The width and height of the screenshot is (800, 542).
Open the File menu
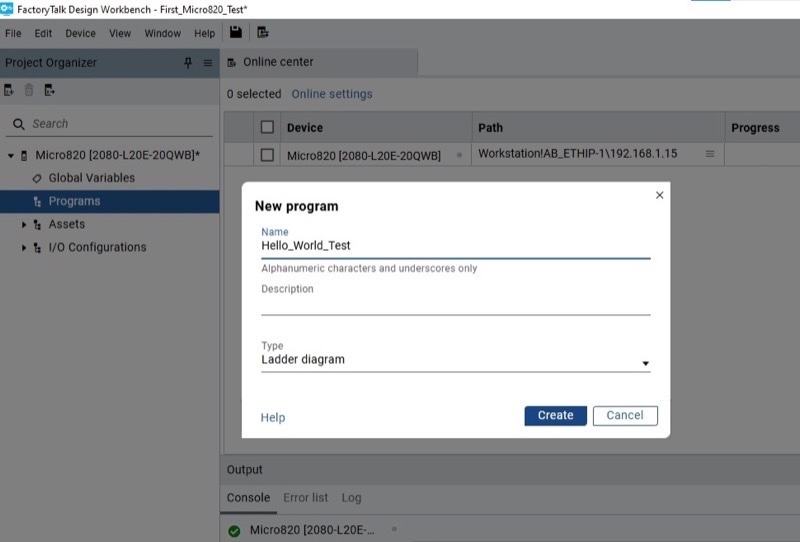point(13,33)
